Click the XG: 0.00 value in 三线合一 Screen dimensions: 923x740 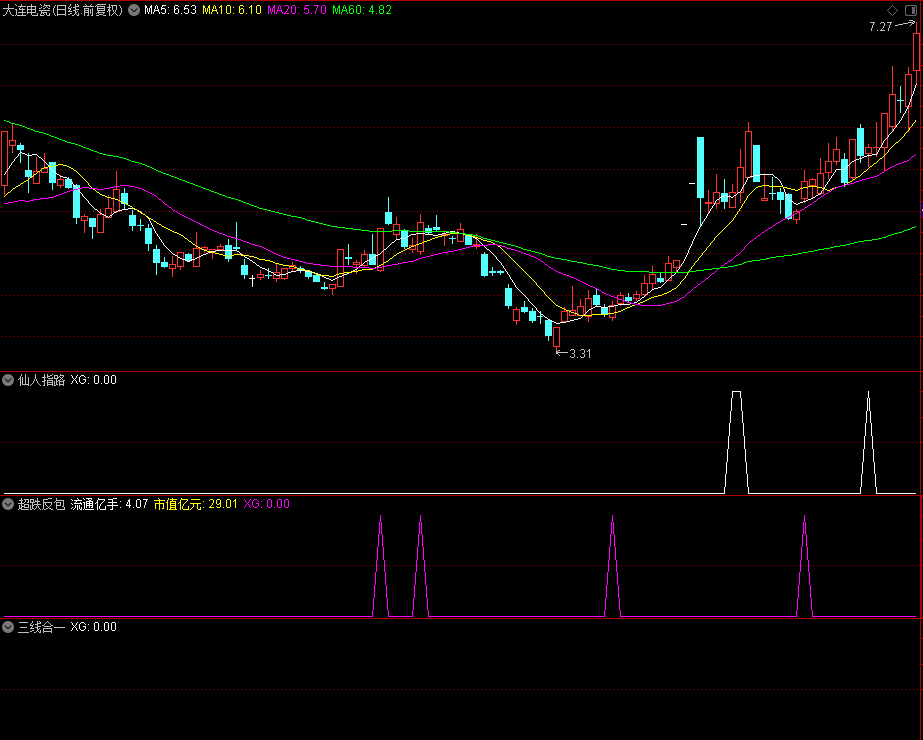click(94, 627)
